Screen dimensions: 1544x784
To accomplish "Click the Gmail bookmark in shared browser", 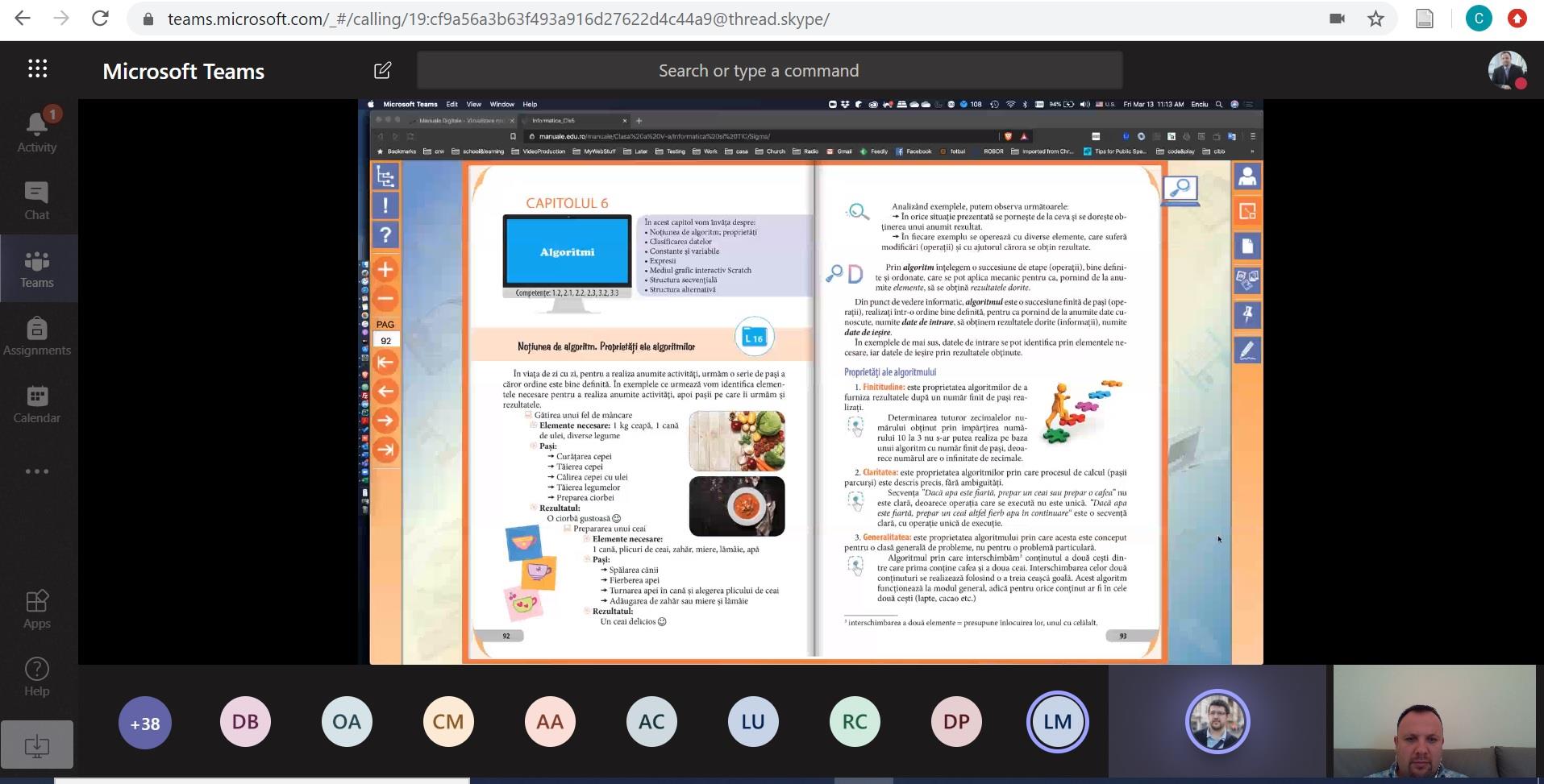I will click(839, 151).
